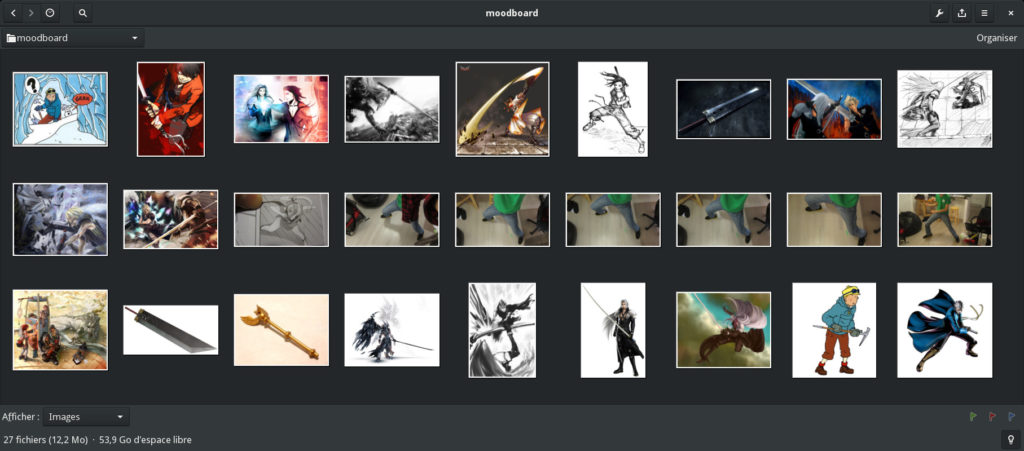Select the ice cave comic panel thumbnail

tap(60, 109)
